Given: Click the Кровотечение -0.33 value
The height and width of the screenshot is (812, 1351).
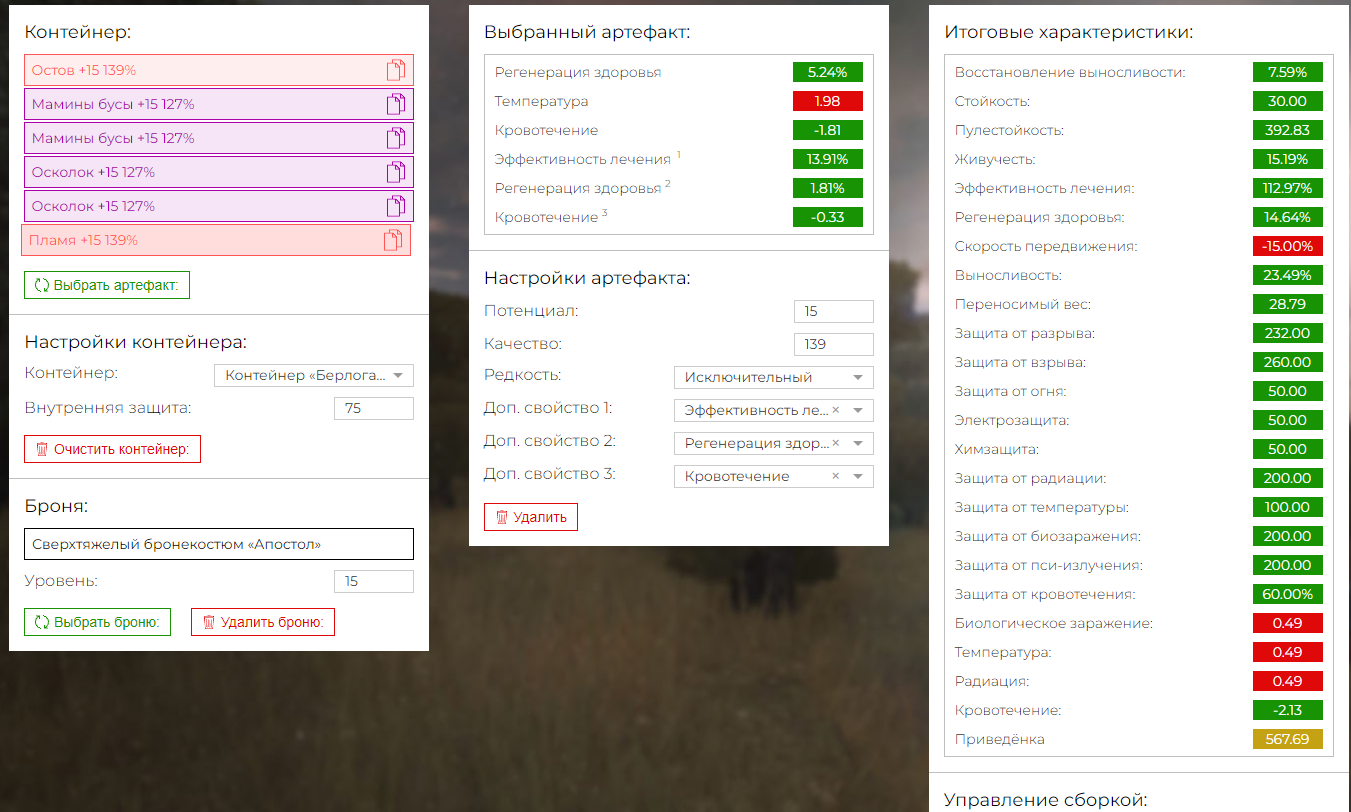Looking at the screenshot, I should click(828, 217).
